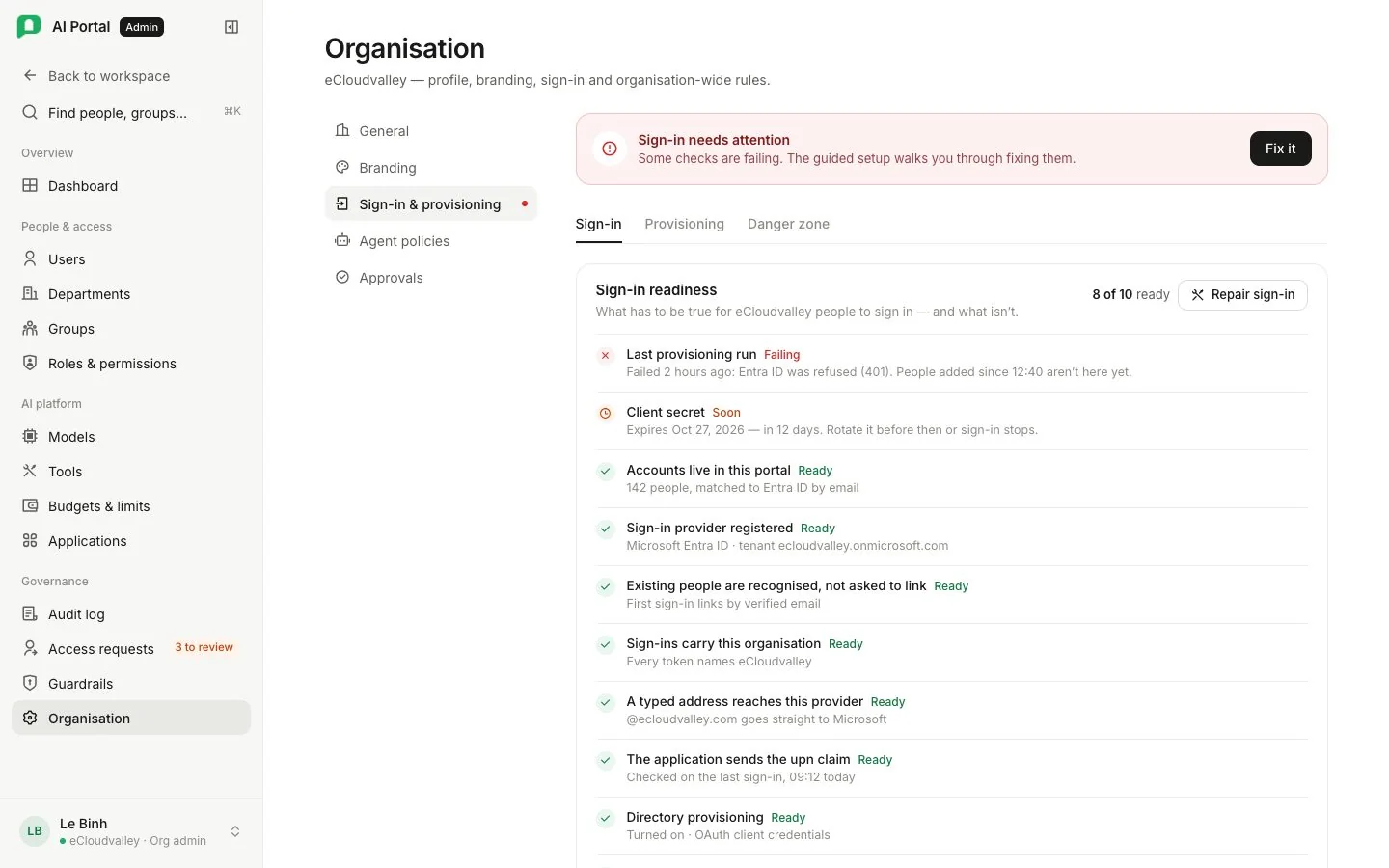This screenshot has width=1389, height=868.
Task: Click the 'Directory provisioning' row title
Action: pos(694,817)
